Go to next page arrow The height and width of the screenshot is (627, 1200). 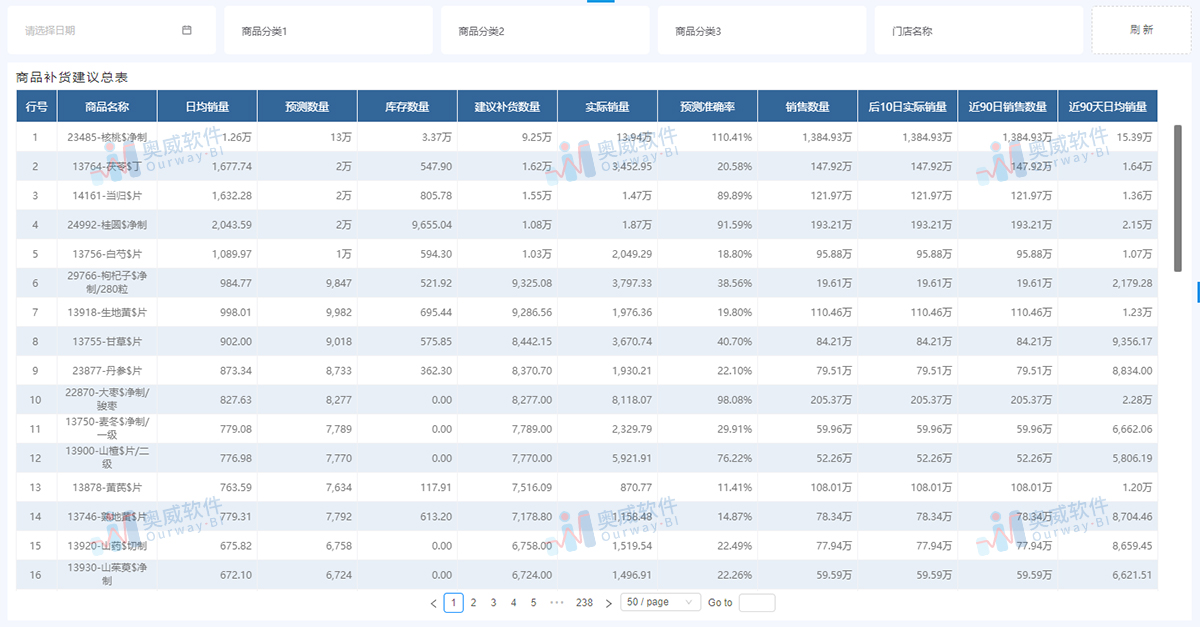(x=609, y=603)
